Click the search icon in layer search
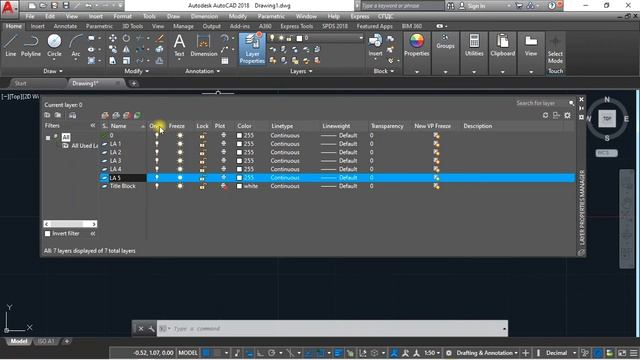 (571, 103)
